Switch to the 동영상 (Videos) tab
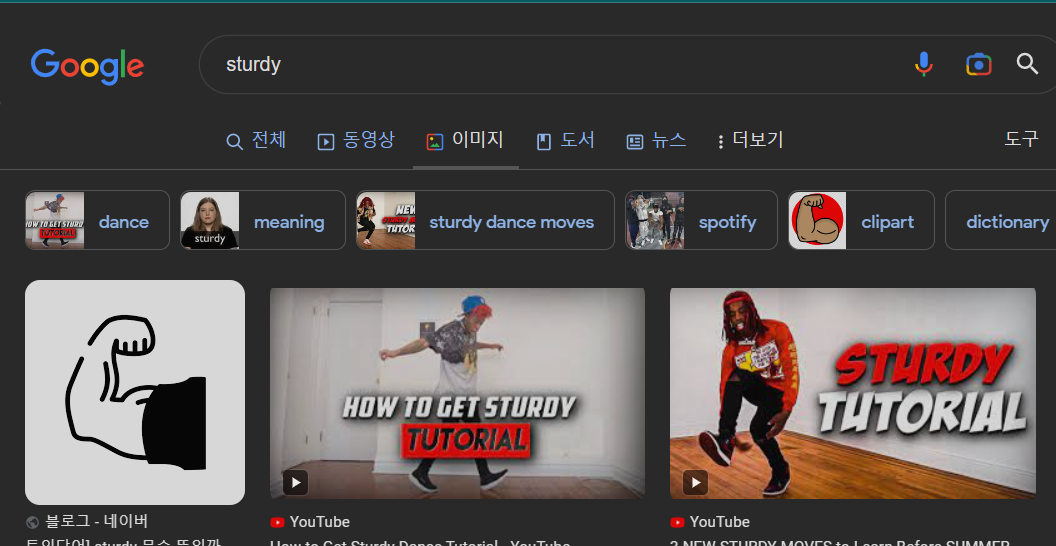Screen dimensions: 1056x546 pyautogui.click(x=356, y=141)
